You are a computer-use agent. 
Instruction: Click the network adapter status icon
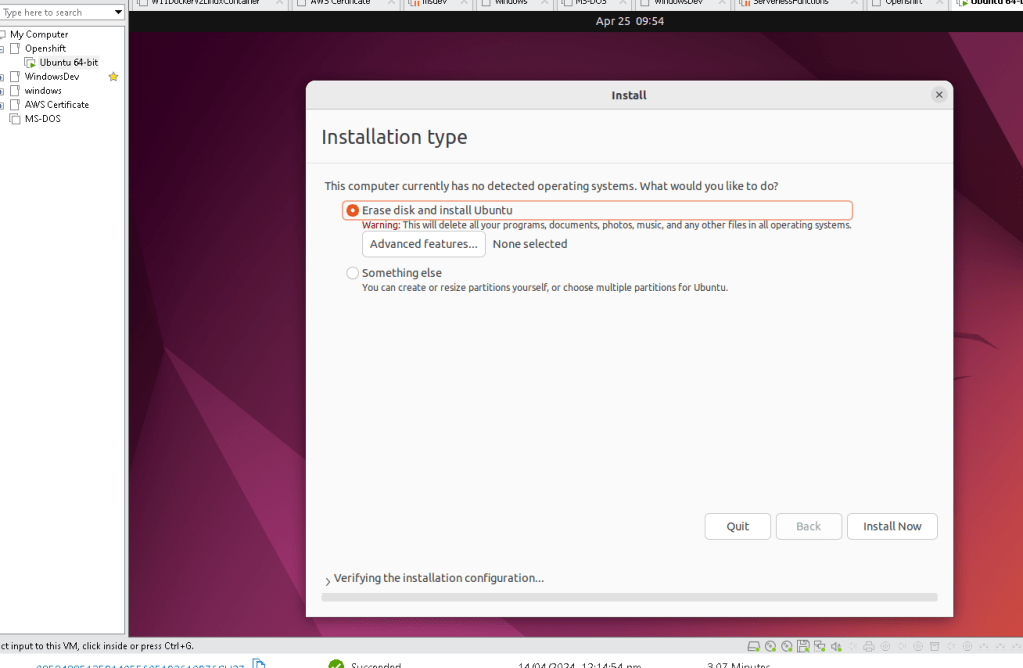819,646
